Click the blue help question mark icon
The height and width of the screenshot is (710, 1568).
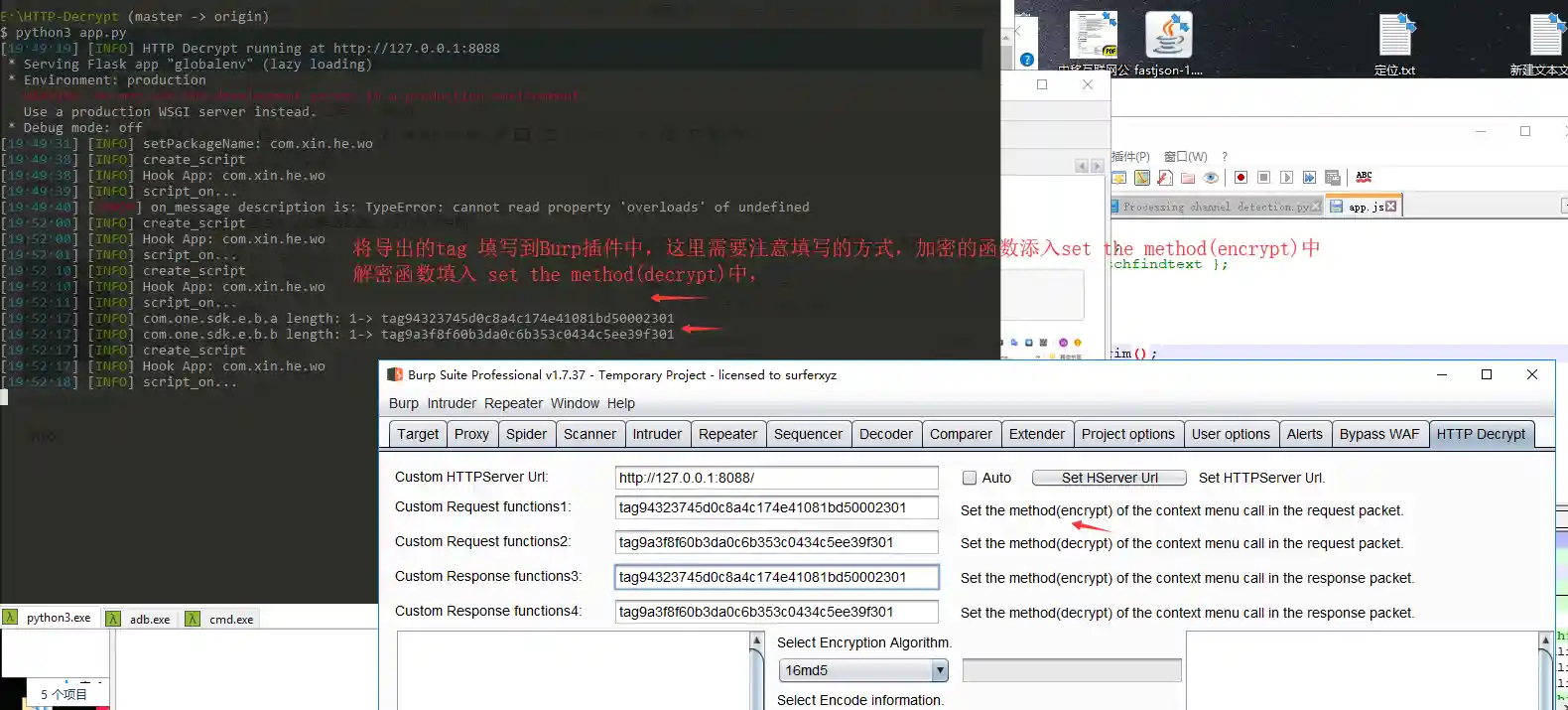coord(1027,60)
